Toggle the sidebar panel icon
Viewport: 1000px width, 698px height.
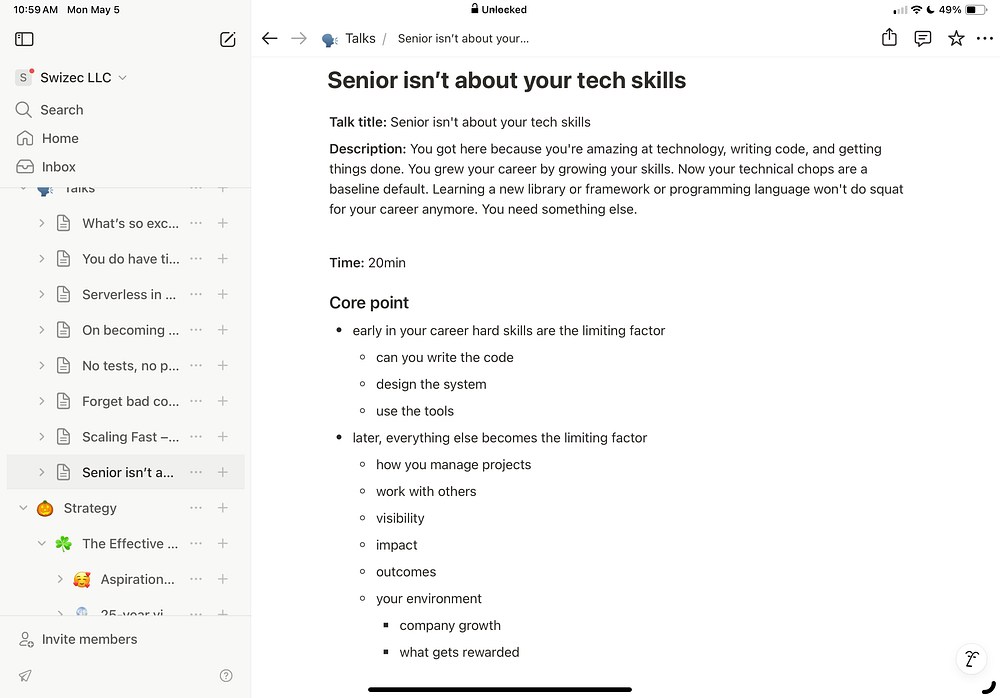pyautogui.click(x=24, y=39)
